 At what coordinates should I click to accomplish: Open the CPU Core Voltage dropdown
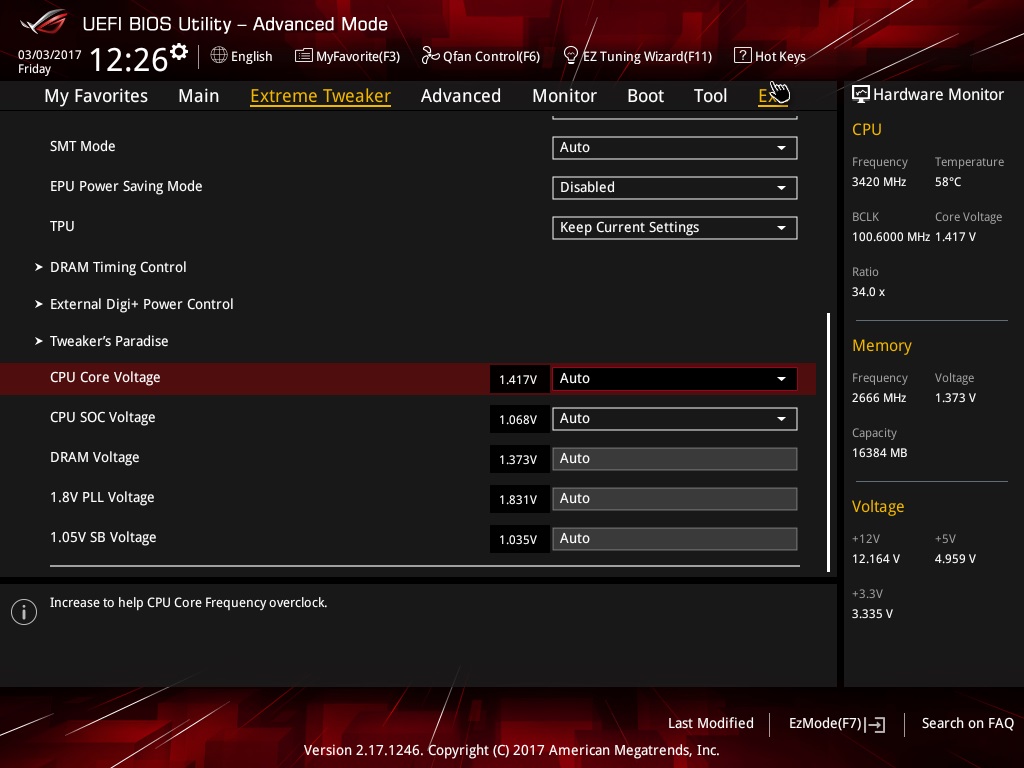coord(675,379)
